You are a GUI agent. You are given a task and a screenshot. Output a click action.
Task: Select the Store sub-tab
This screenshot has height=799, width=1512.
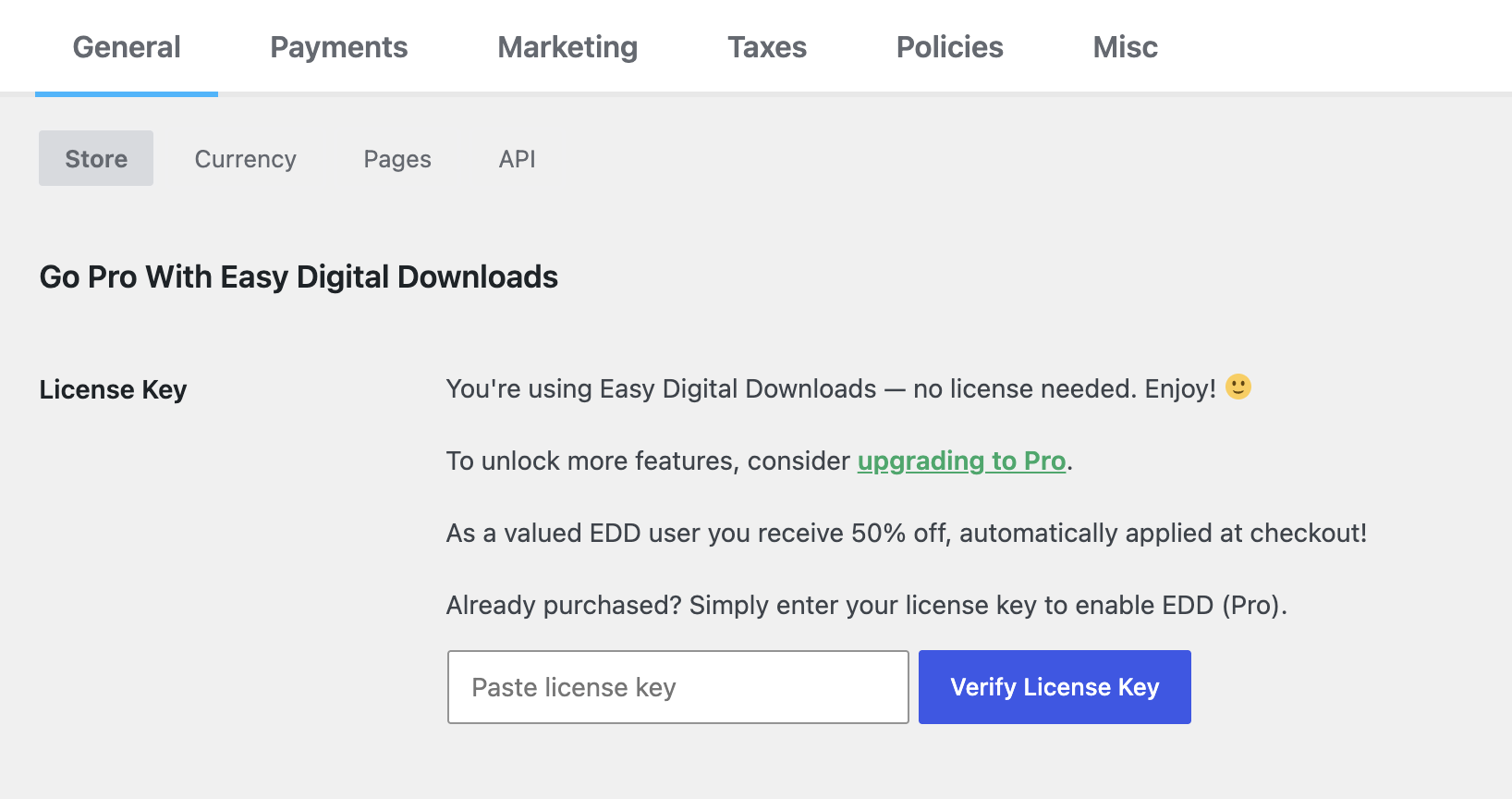pyautogui.click(x=96, y=158)
